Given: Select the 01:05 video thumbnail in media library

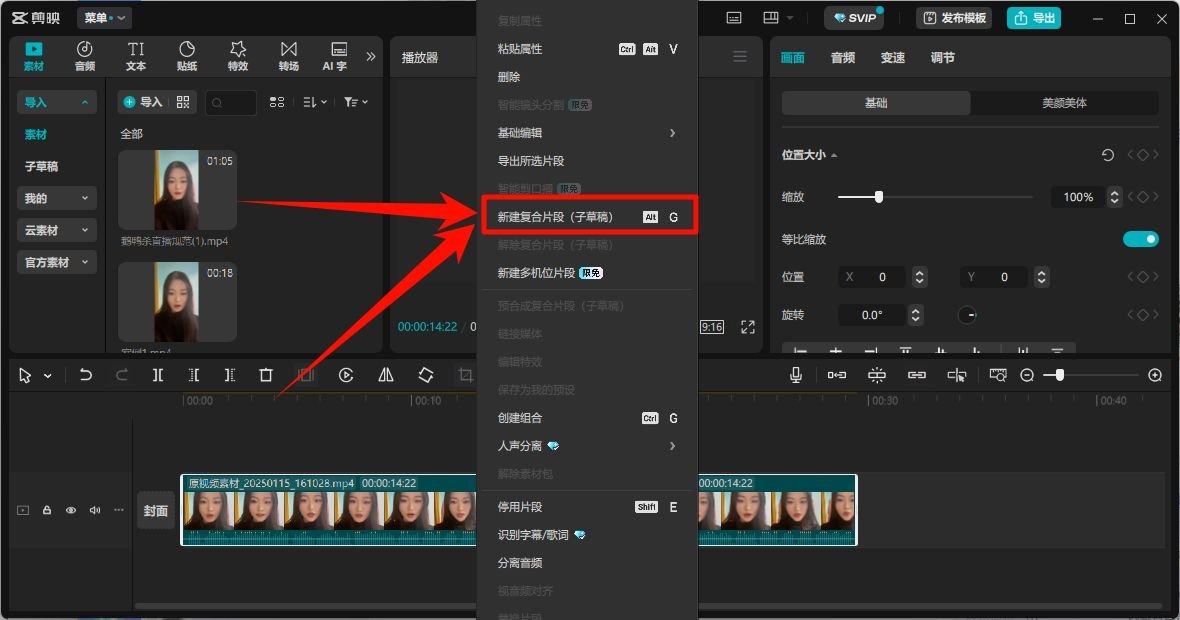Looking at the screenshot, I should 177,190.
